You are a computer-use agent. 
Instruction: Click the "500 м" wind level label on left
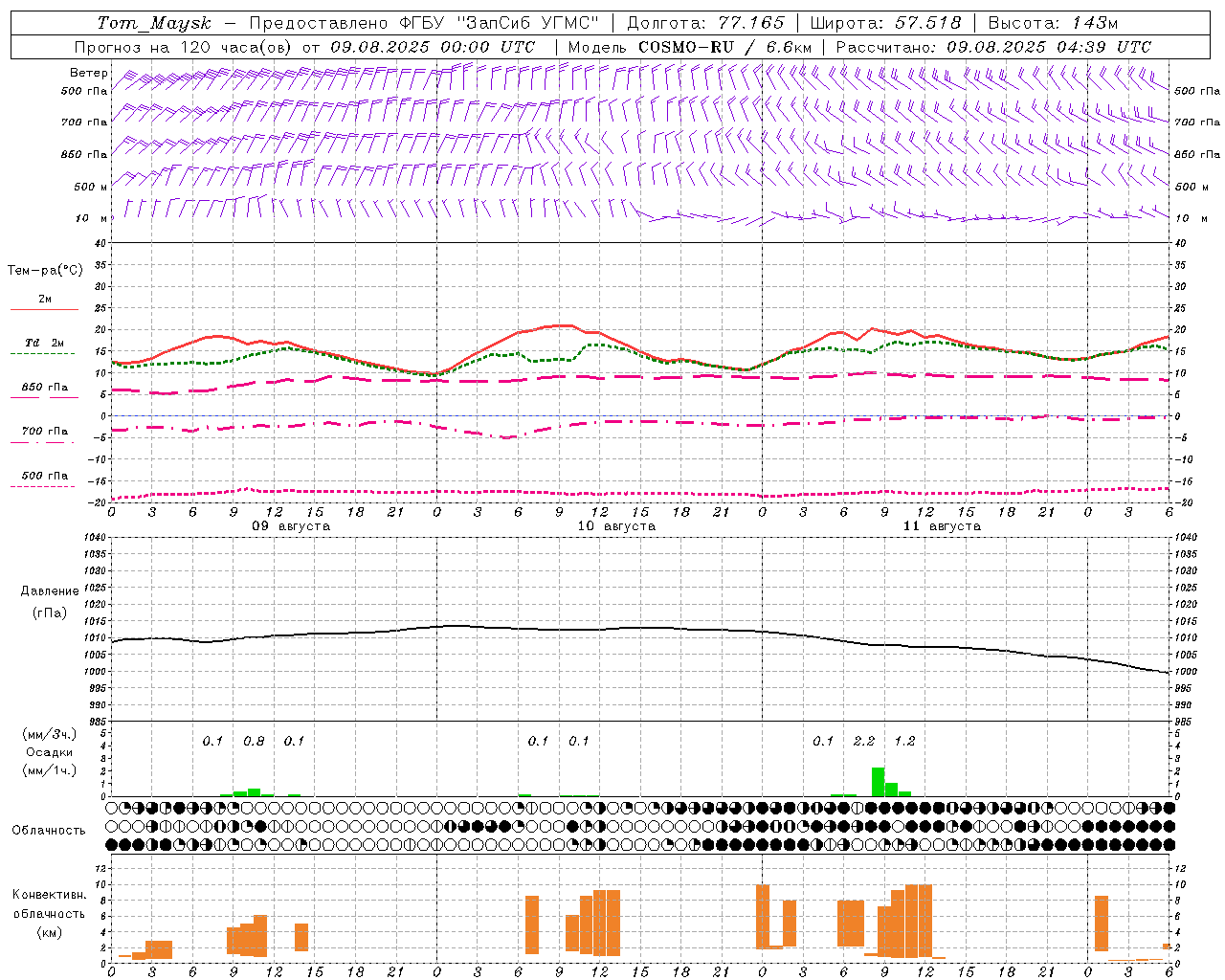click(x=91, y=187)
